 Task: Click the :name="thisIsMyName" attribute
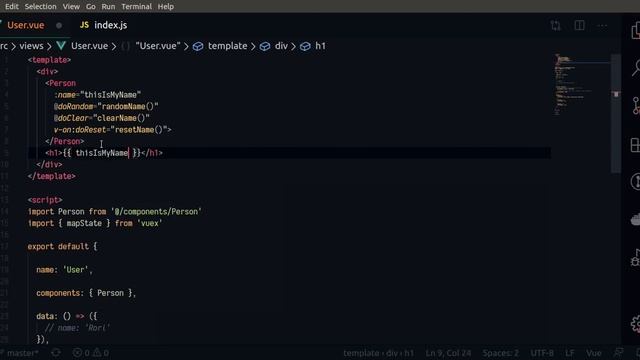pyautogui.click(x=98, y=95)
